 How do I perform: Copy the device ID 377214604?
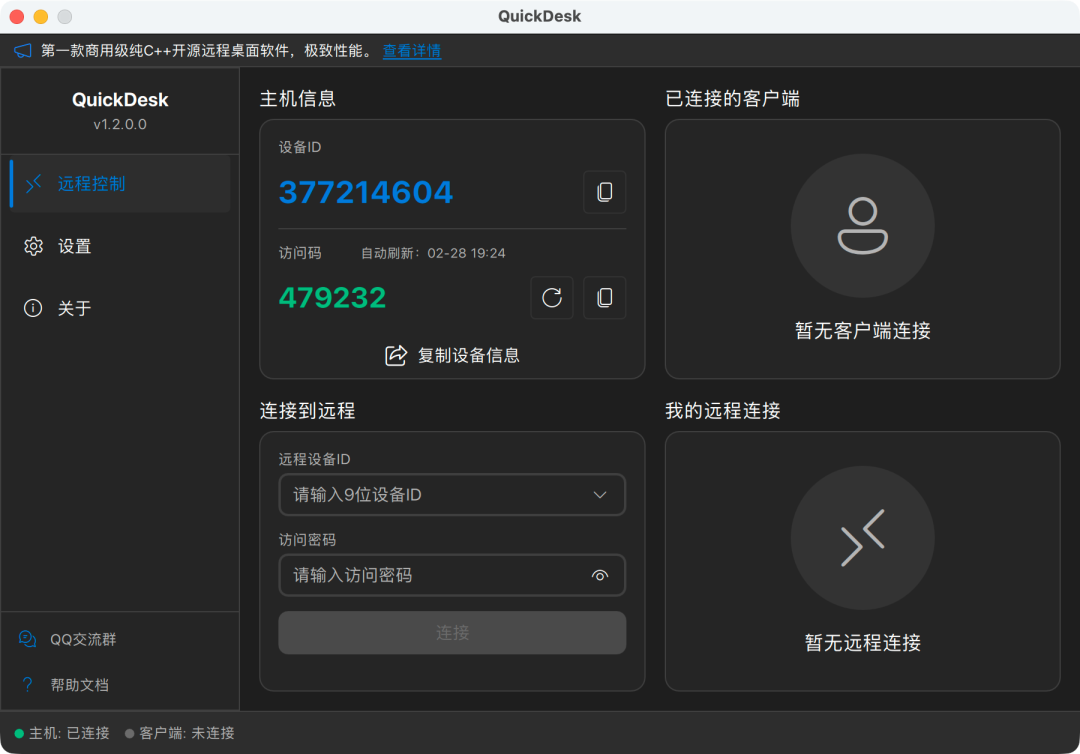tap(604, 192)
